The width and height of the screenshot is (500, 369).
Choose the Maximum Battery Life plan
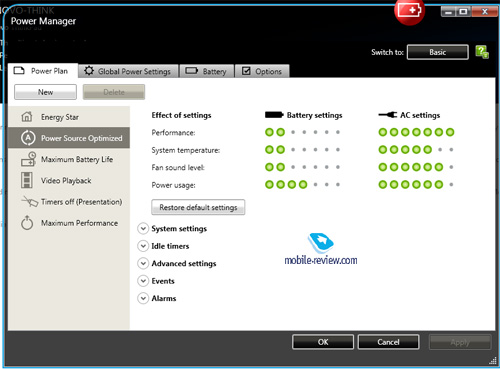(69, 159)
